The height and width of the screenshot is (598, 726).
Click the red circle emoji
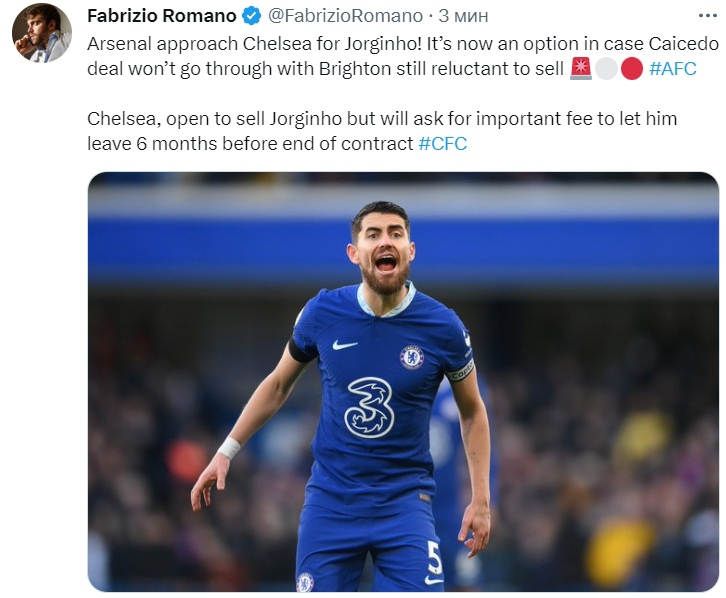click(631, 68)
